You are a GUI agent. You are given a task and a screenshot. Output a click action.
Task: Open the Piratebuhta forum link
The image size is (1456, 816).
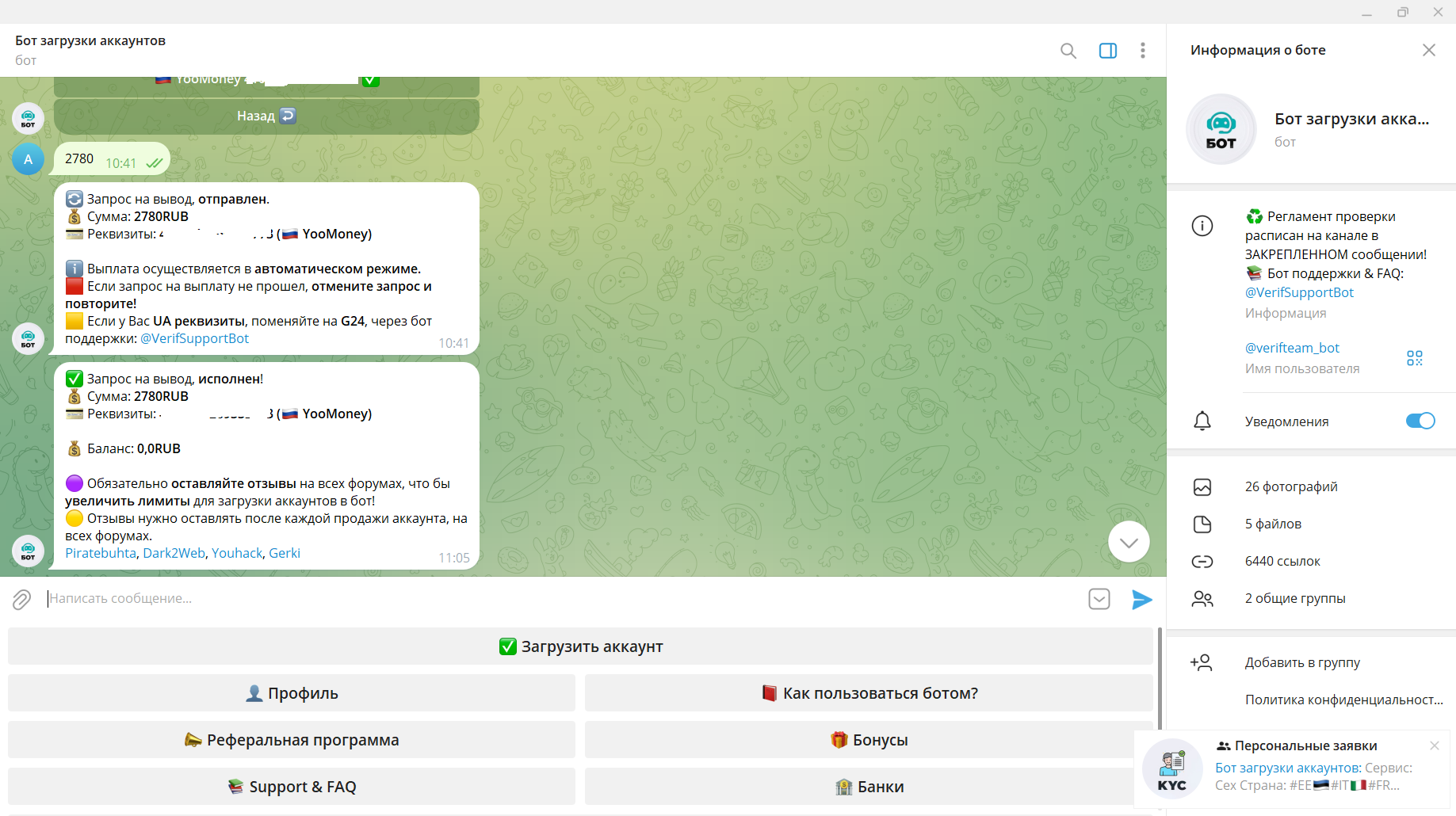coord(101,553)
